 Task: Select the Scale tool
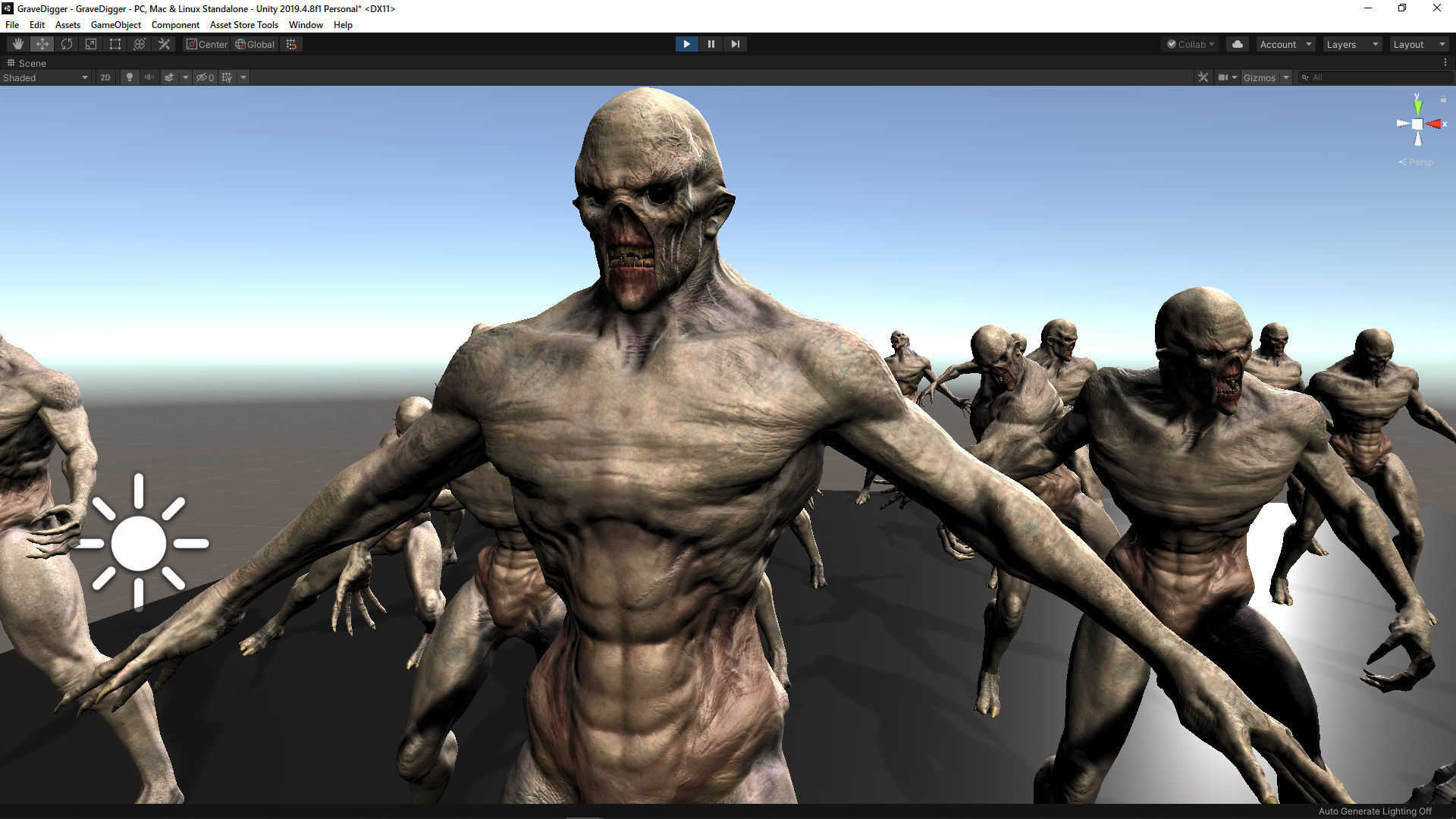pos(91,44)
